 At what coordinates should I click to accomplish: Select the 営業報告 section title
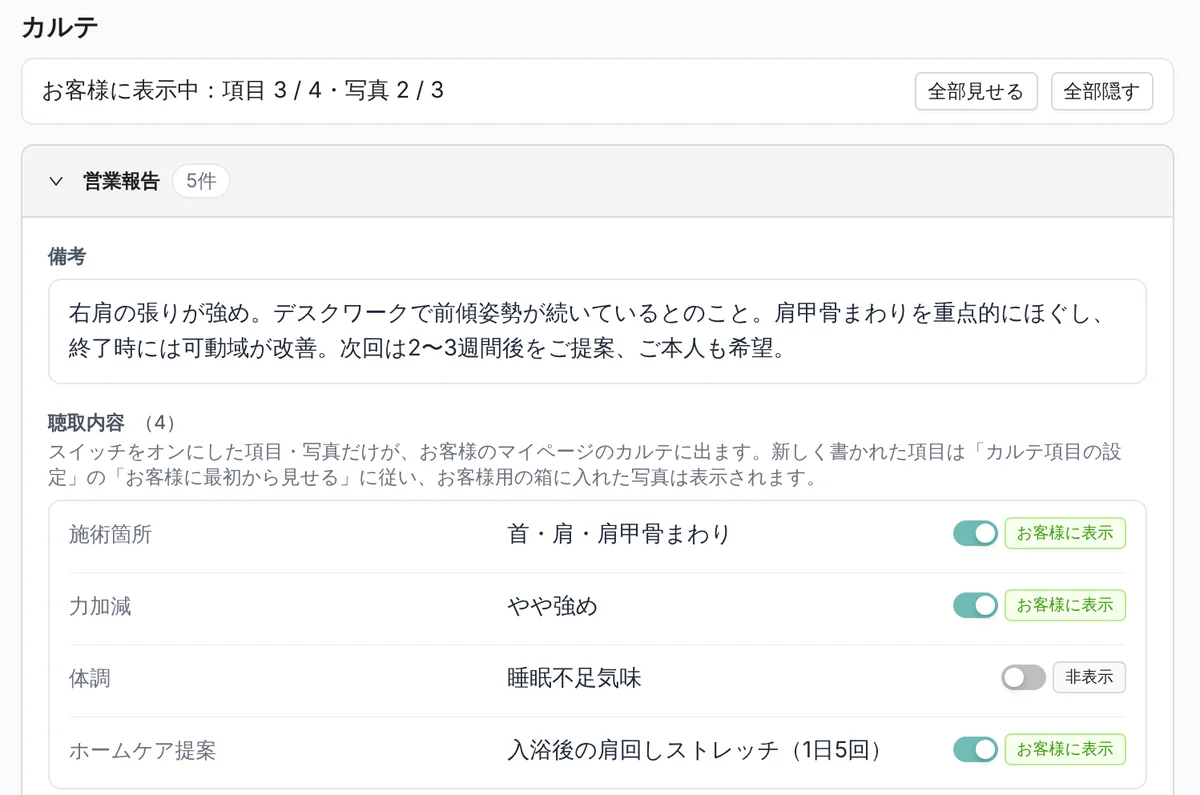click(x=122, y=182)
